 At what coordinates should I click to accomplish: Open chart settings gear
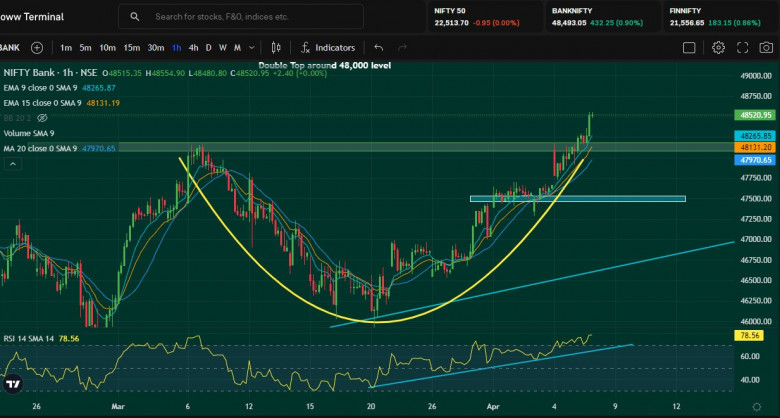(718, 48)
